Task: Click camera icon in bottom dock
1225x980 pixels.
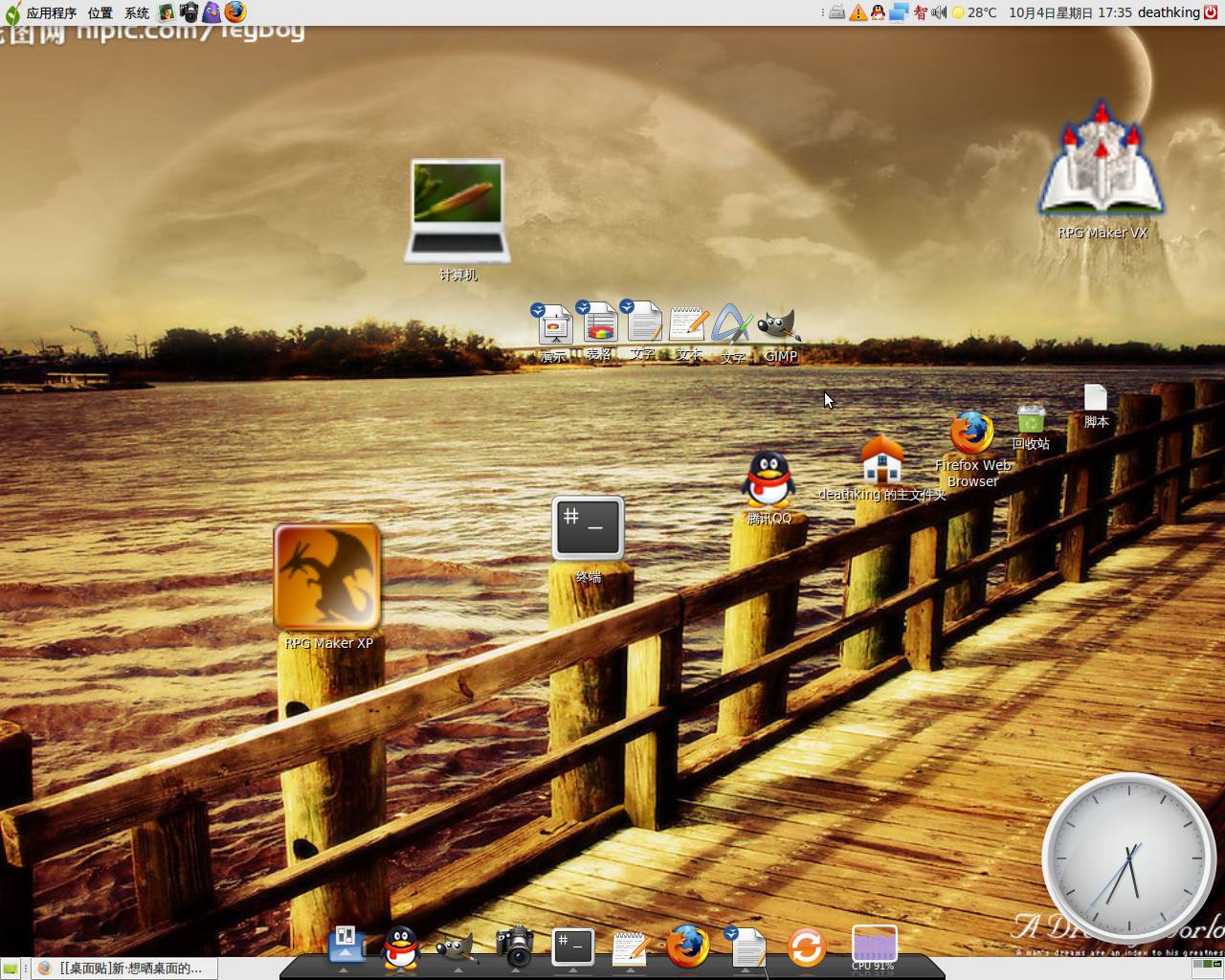Action: (514, 947)
